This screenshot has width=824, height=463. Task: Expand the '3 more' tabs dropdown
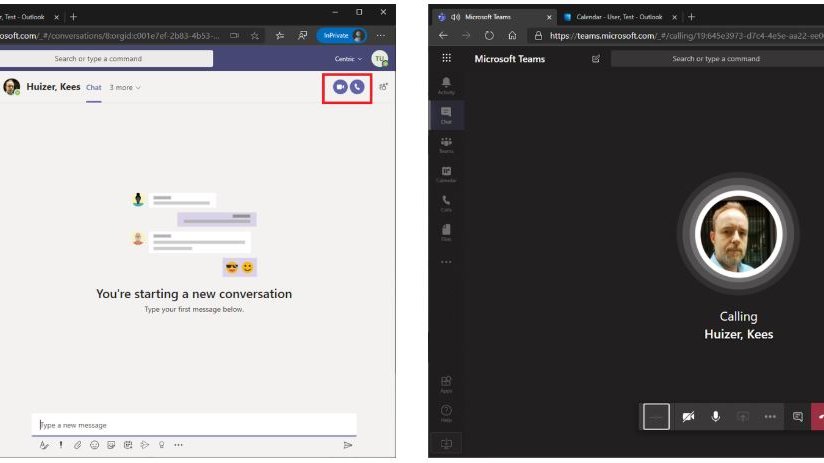[125, 88]
